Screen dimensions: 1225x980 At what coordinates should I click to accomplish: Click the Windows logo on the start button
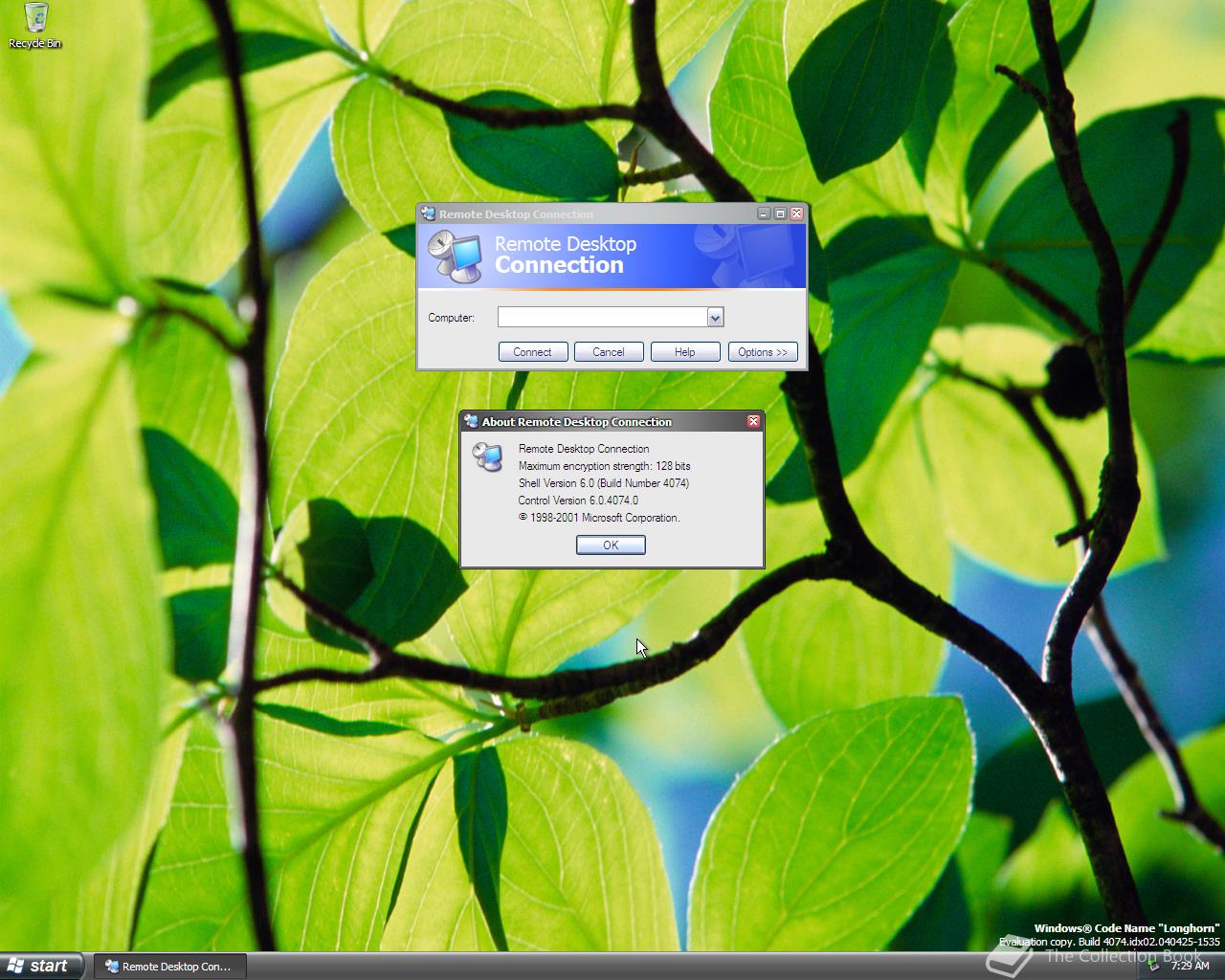[15, 966]
